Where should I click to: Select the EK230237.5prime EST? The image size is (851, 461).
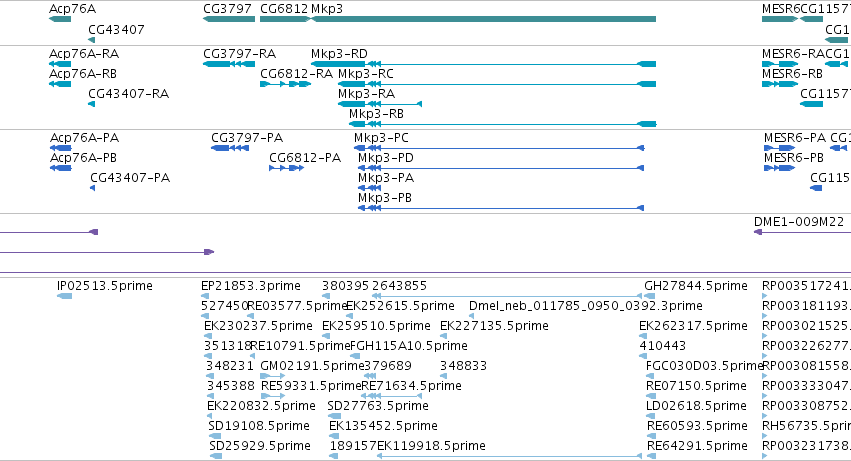208,336
